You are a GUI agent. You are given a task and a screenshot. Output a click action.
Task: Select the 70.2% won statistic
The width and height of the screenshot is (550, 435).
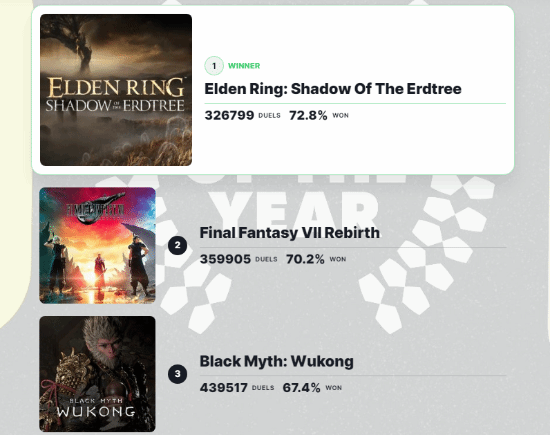[305, 259]
